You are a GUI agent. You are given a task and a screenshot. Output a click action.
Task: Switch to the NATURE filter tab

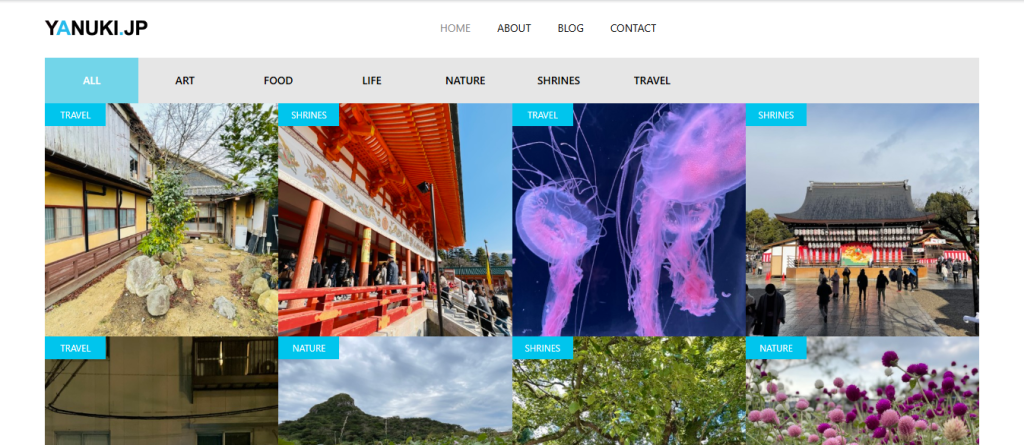click(x=465, y=81)
